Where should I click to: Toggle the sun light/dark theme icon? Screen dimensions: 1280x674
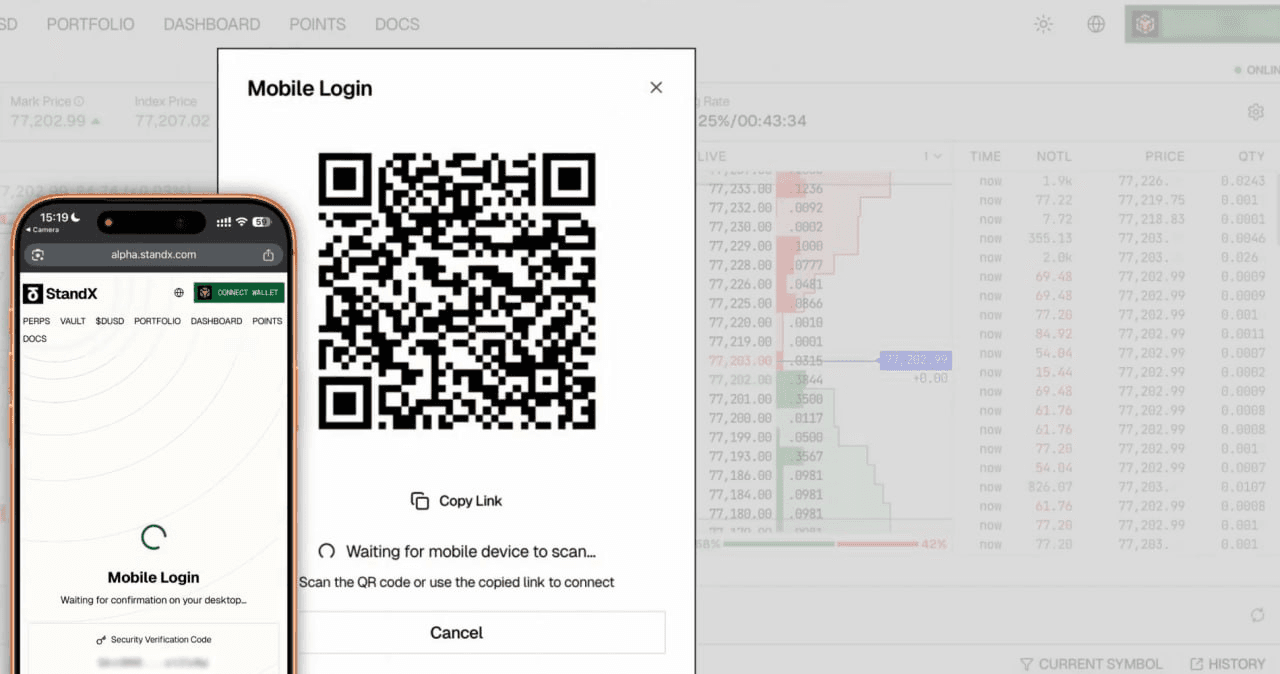[x=1043, y=25]
